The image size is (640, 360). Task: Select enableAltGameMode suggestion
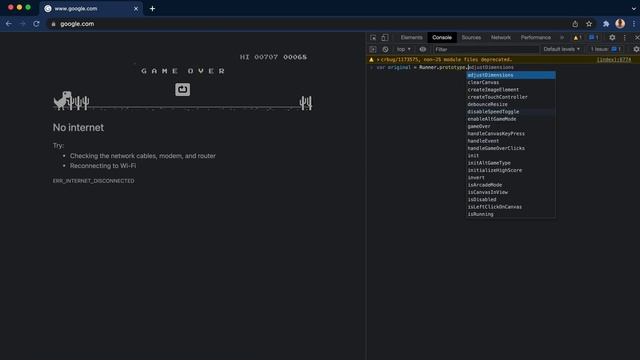pyautogui.click(x=511, y=119)
